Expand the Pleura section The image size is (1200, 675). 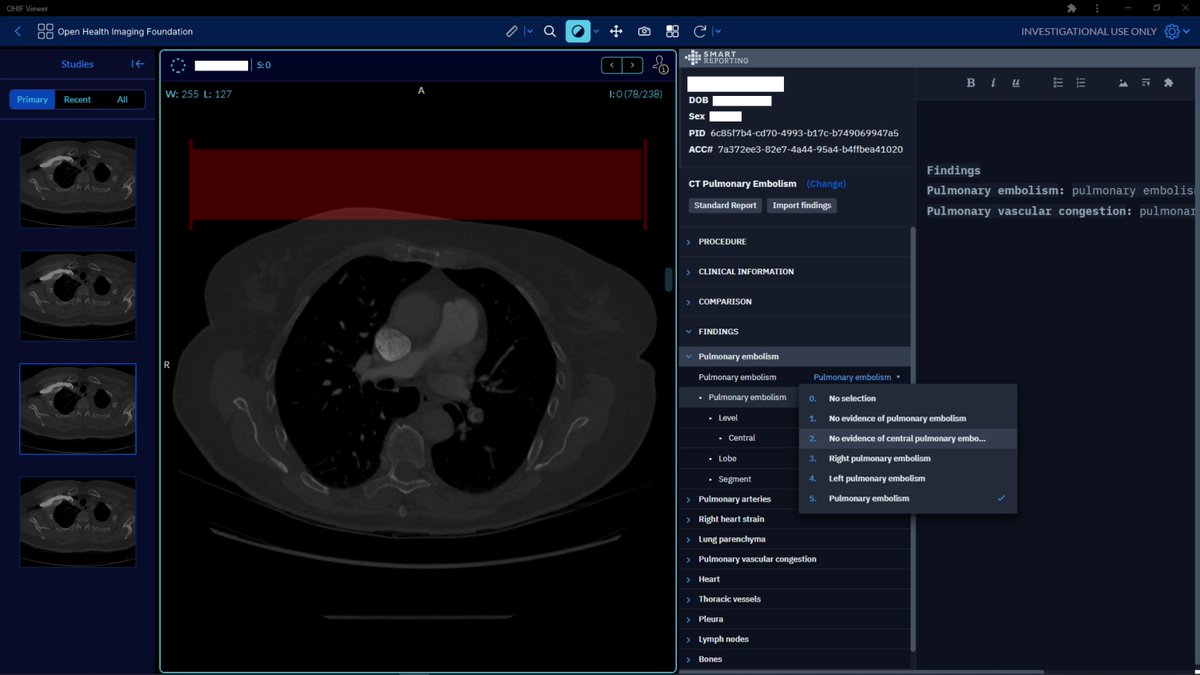(x=796, y=619)
